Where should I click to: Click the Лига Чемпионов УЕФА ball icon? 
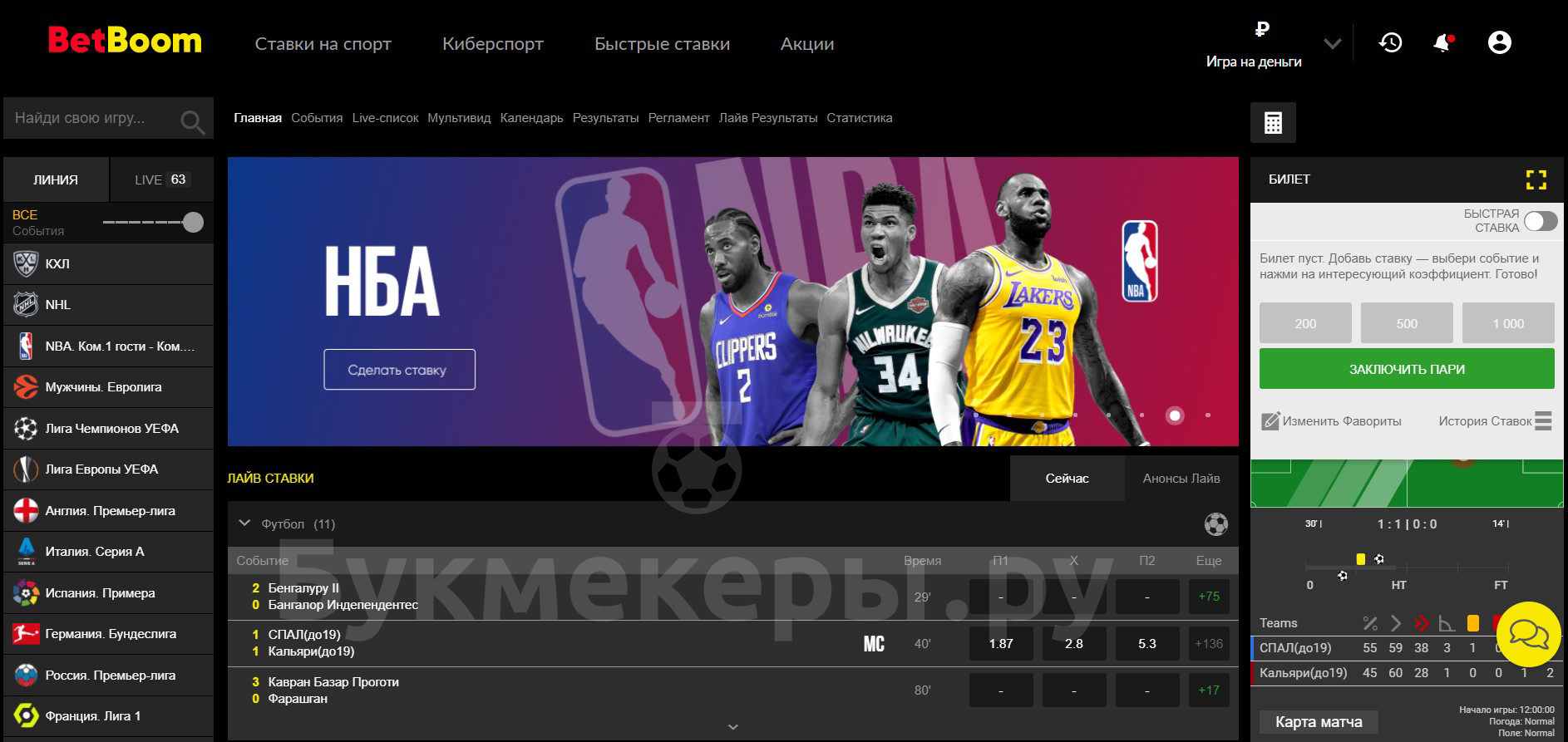[26, 429]
